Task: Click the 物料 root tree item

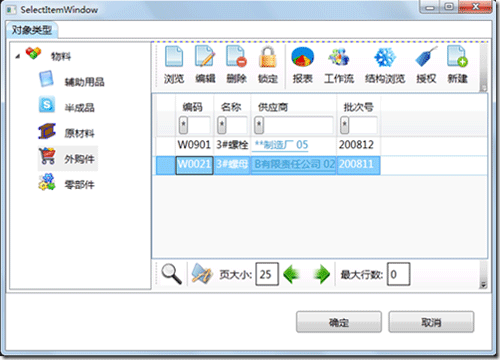Action: pyautogui.click(x=61, y=56)
